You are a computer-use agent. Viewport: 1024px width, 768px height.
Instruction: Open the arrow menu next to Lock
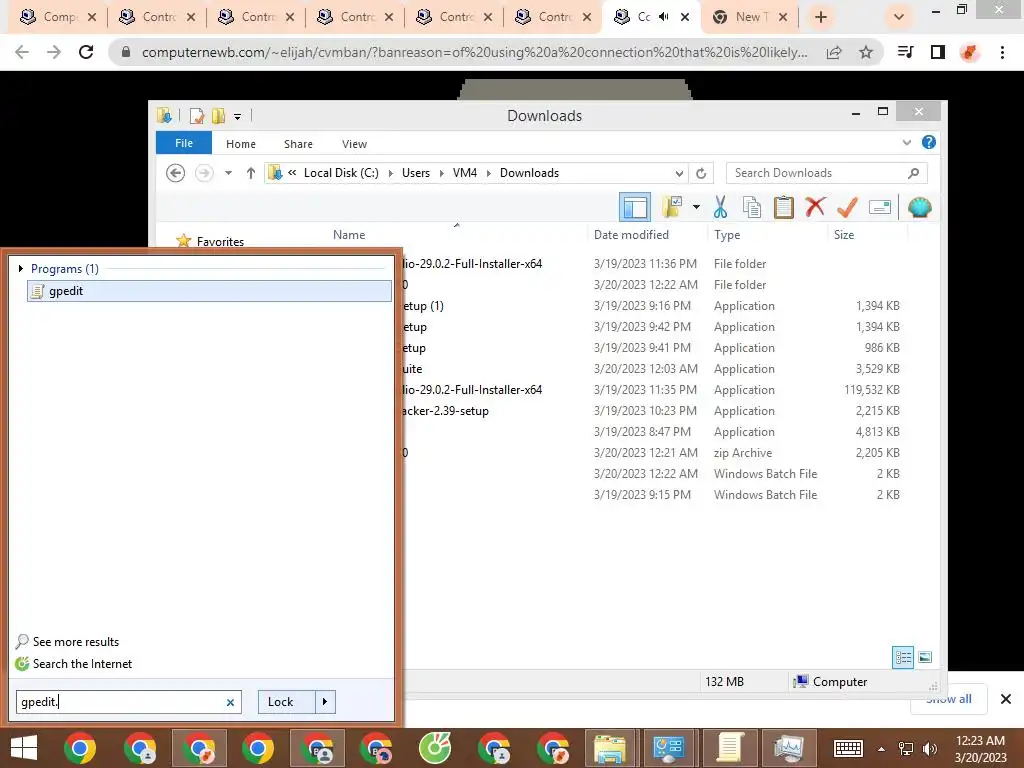point(325,702)
